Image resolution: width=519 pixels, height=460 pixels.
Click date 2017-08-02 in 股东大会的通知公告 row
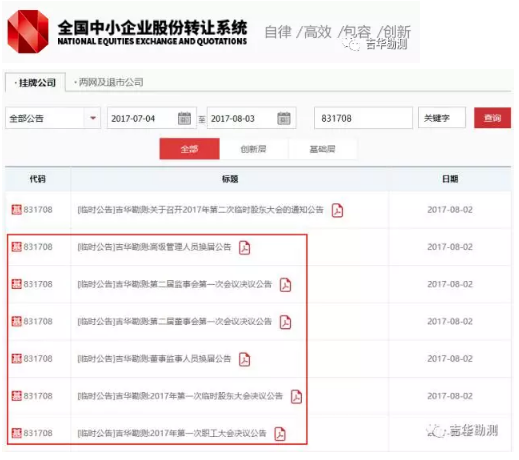tap(450, 210)
